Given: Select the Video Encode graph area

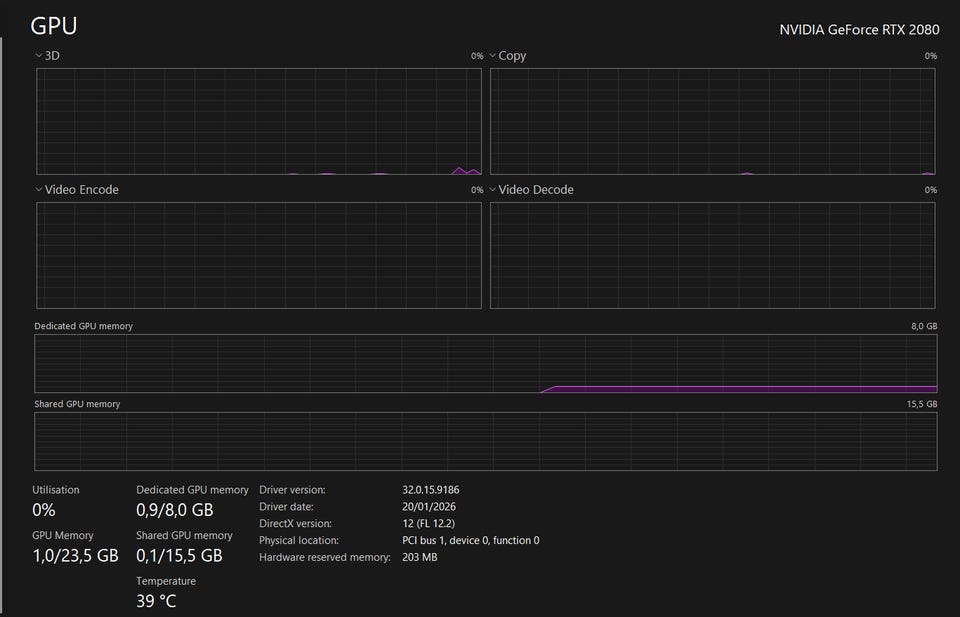Looking at the screenshot, I should [259, 255].
